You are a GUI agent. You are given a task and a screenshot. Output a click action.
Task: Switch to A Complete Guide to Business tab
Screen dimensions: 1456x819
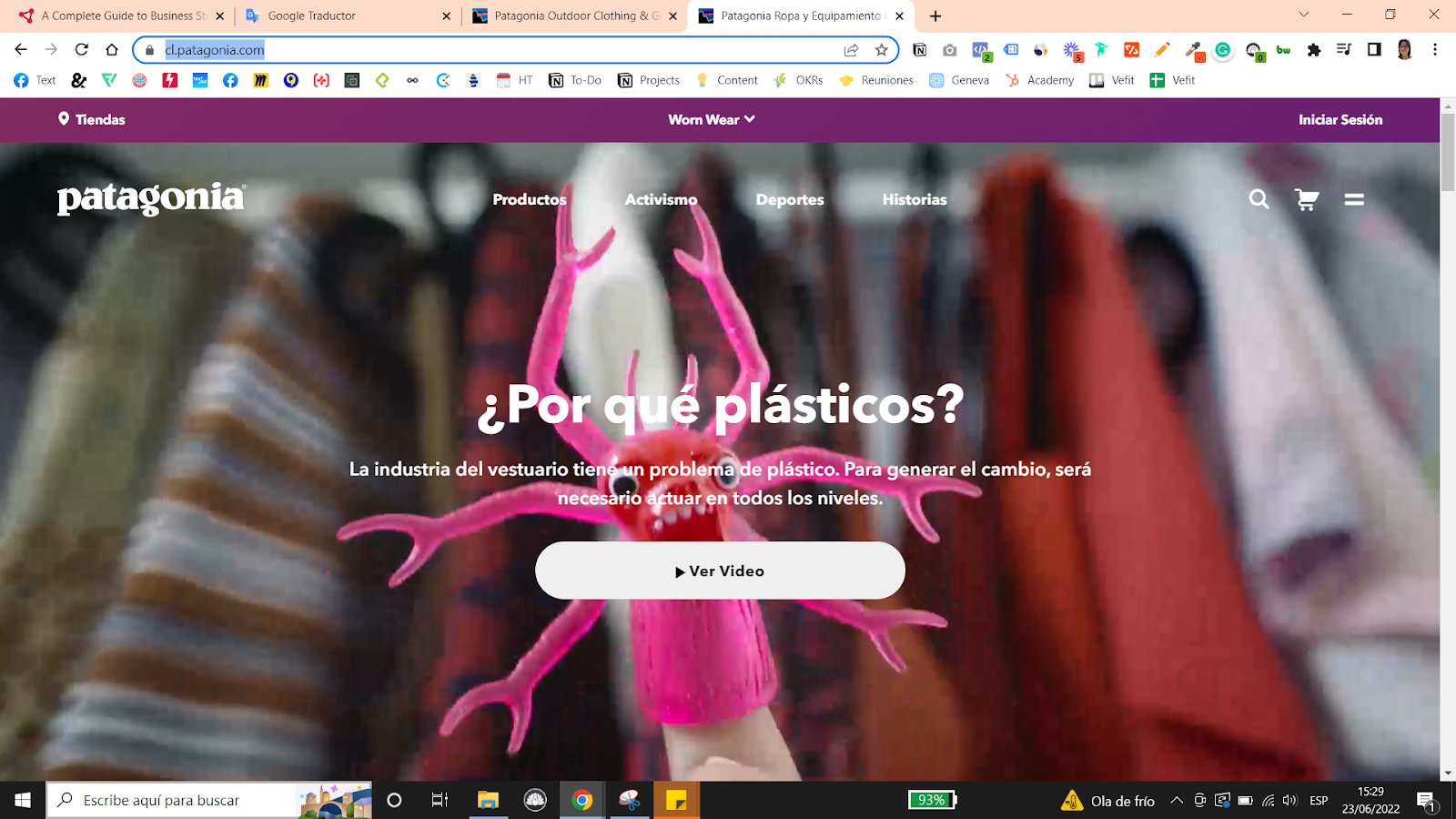pos(120,15)
